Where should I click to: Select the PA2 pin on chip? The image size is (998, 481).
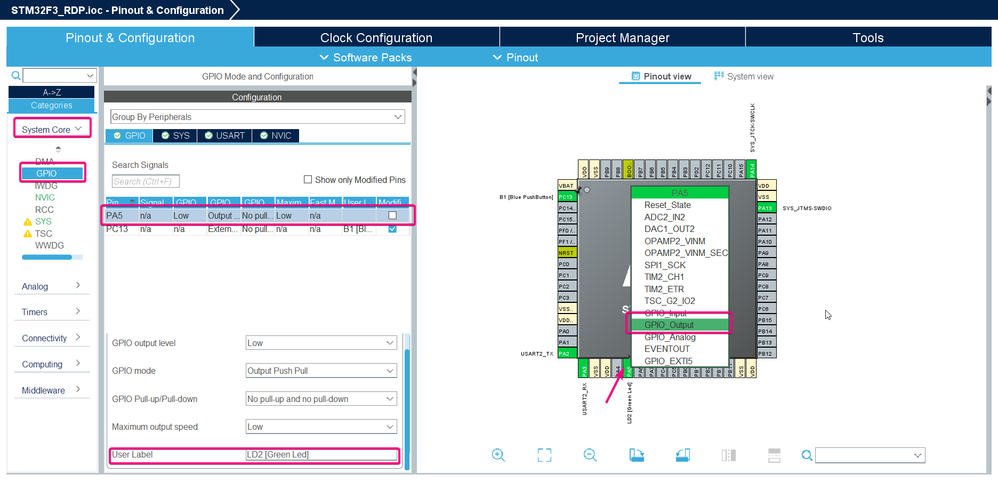point(566,353)
